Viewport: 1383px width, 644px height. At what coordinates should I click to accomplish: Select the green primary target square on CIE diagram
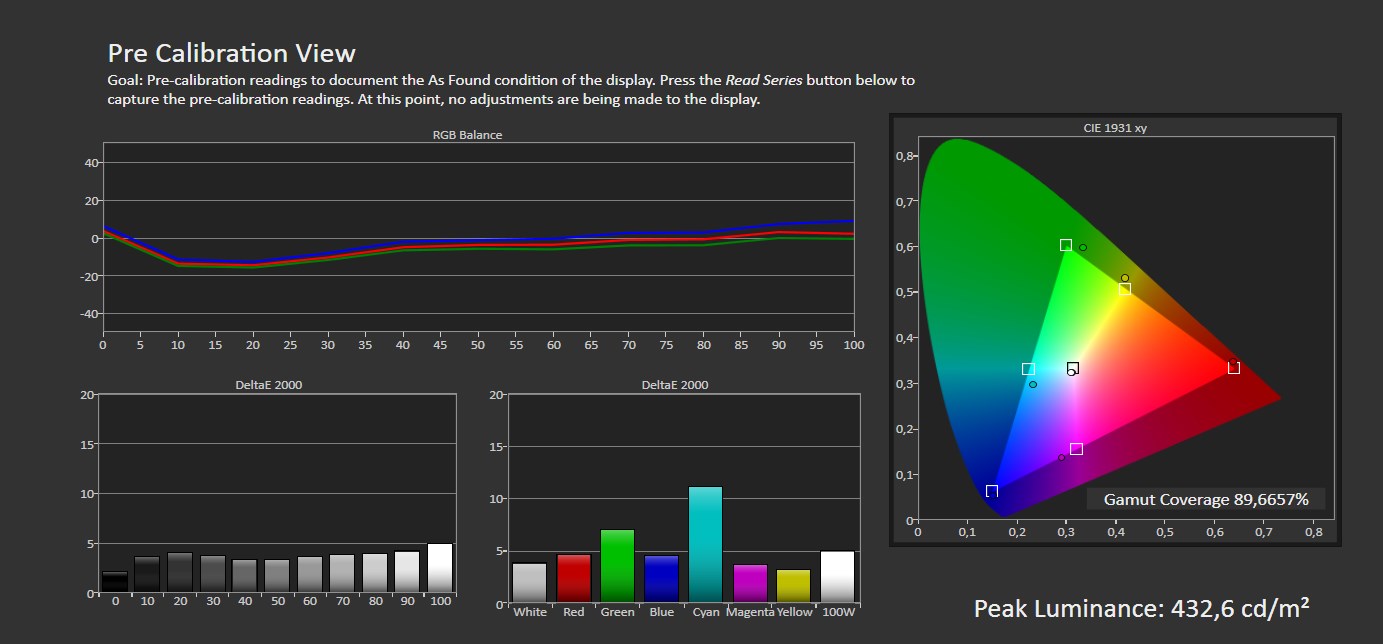tap(1066, 245)
